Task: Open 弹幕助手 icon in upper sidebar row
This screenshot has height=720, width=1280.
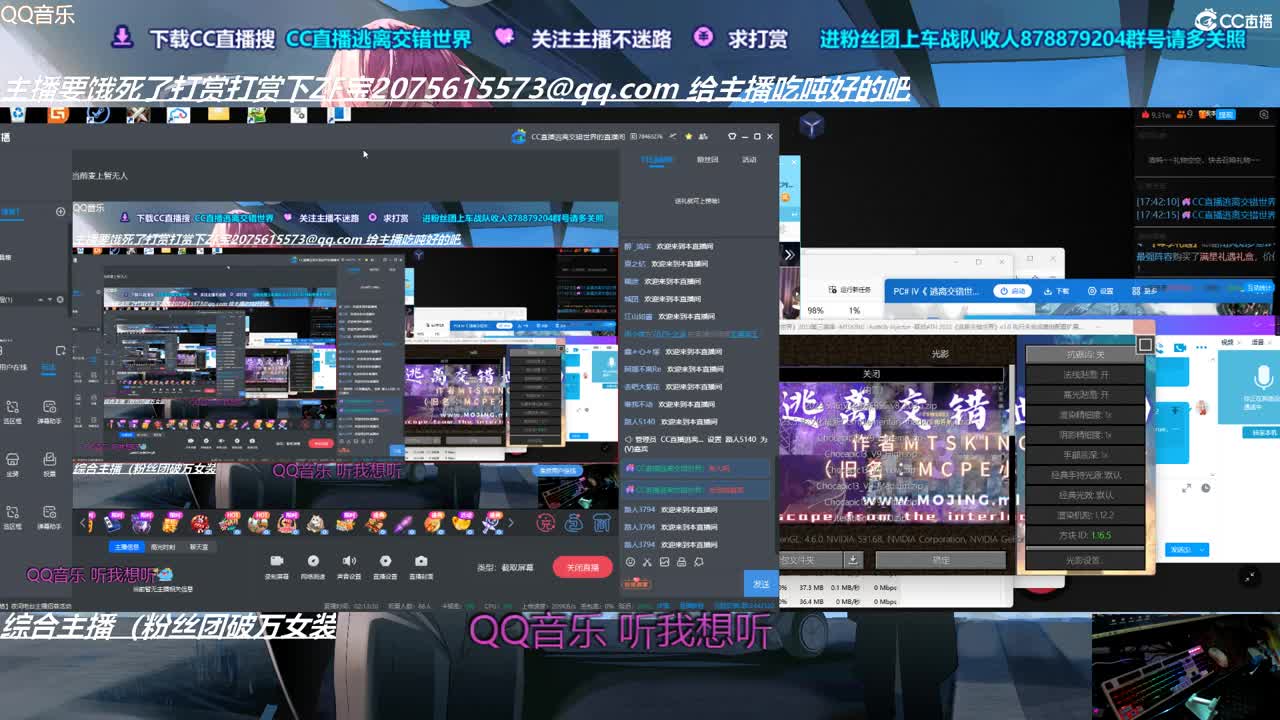Action: point(49,407)
